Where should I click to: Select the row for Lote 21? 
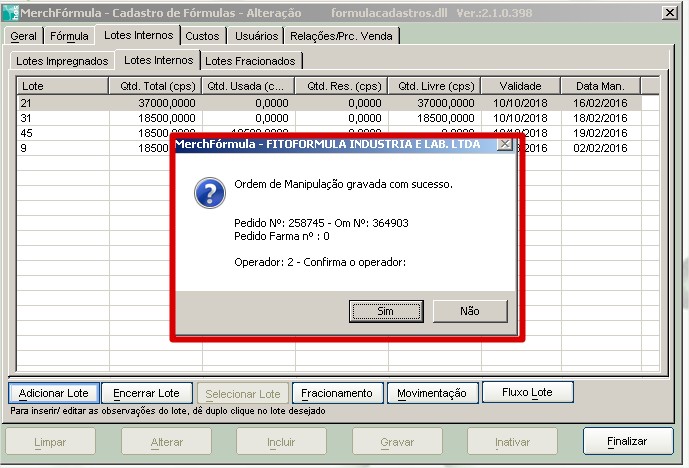(60, 103)
